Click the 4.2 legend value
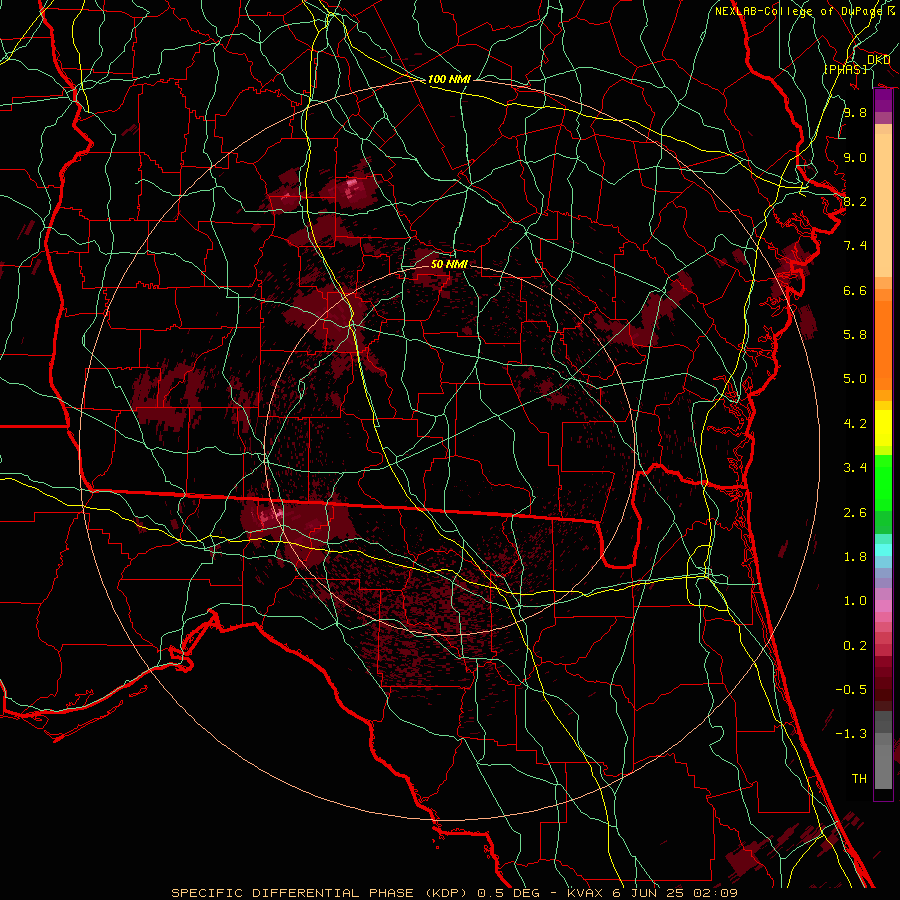The image size is (900, 900). (x=855, y=424)
